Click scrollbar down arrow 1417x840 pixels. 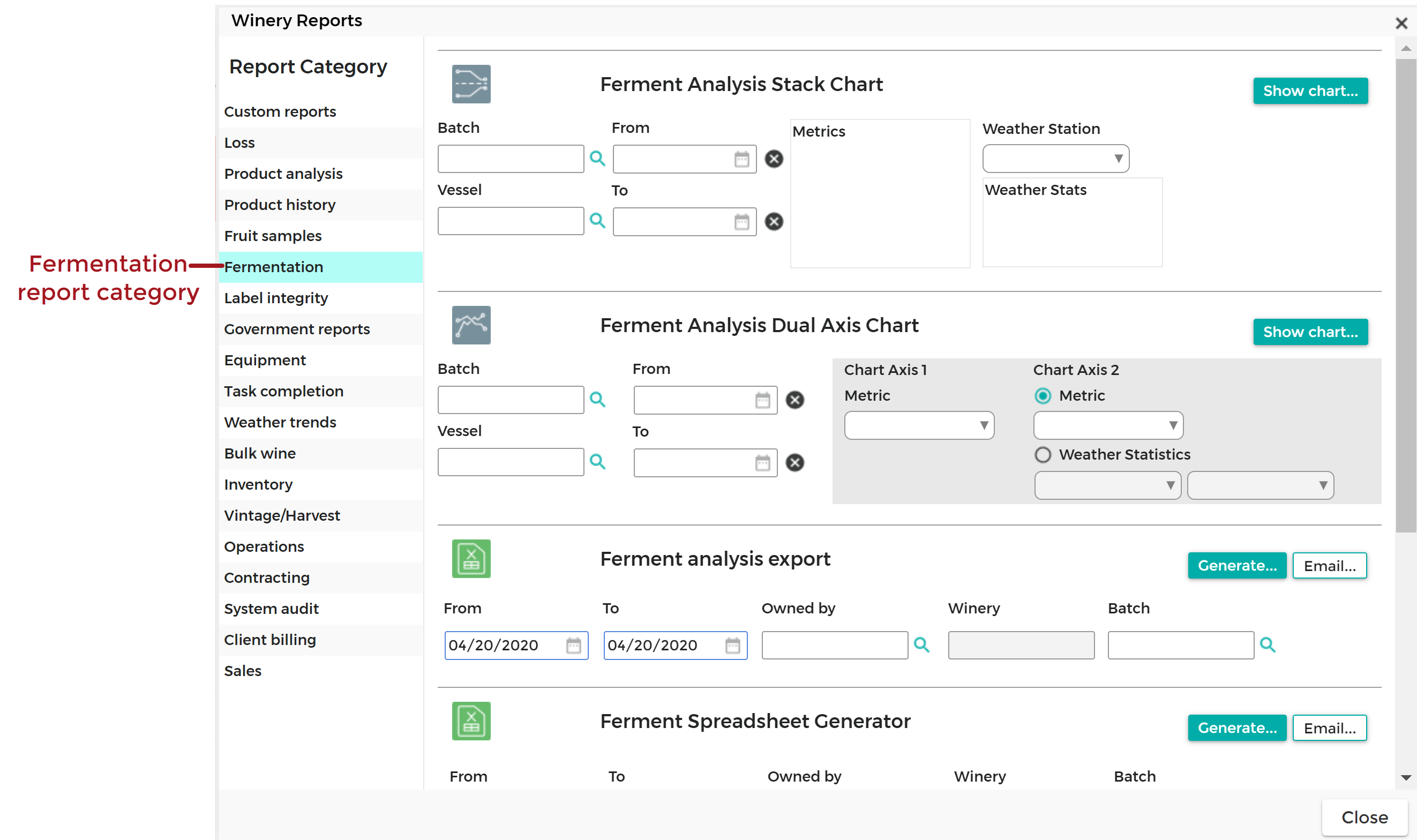(x=1406, y=778)
